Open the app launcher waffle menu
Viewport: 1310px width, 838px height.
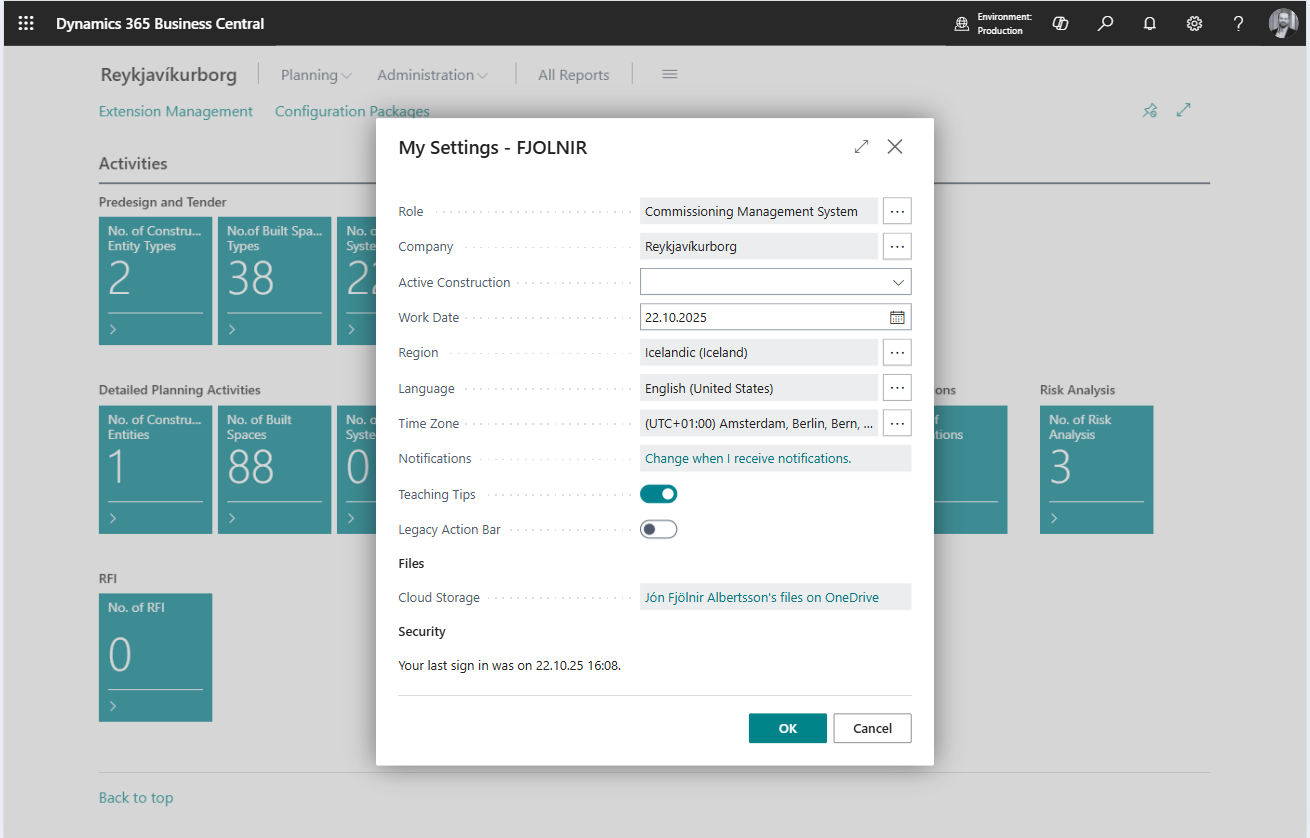(26, 23)
